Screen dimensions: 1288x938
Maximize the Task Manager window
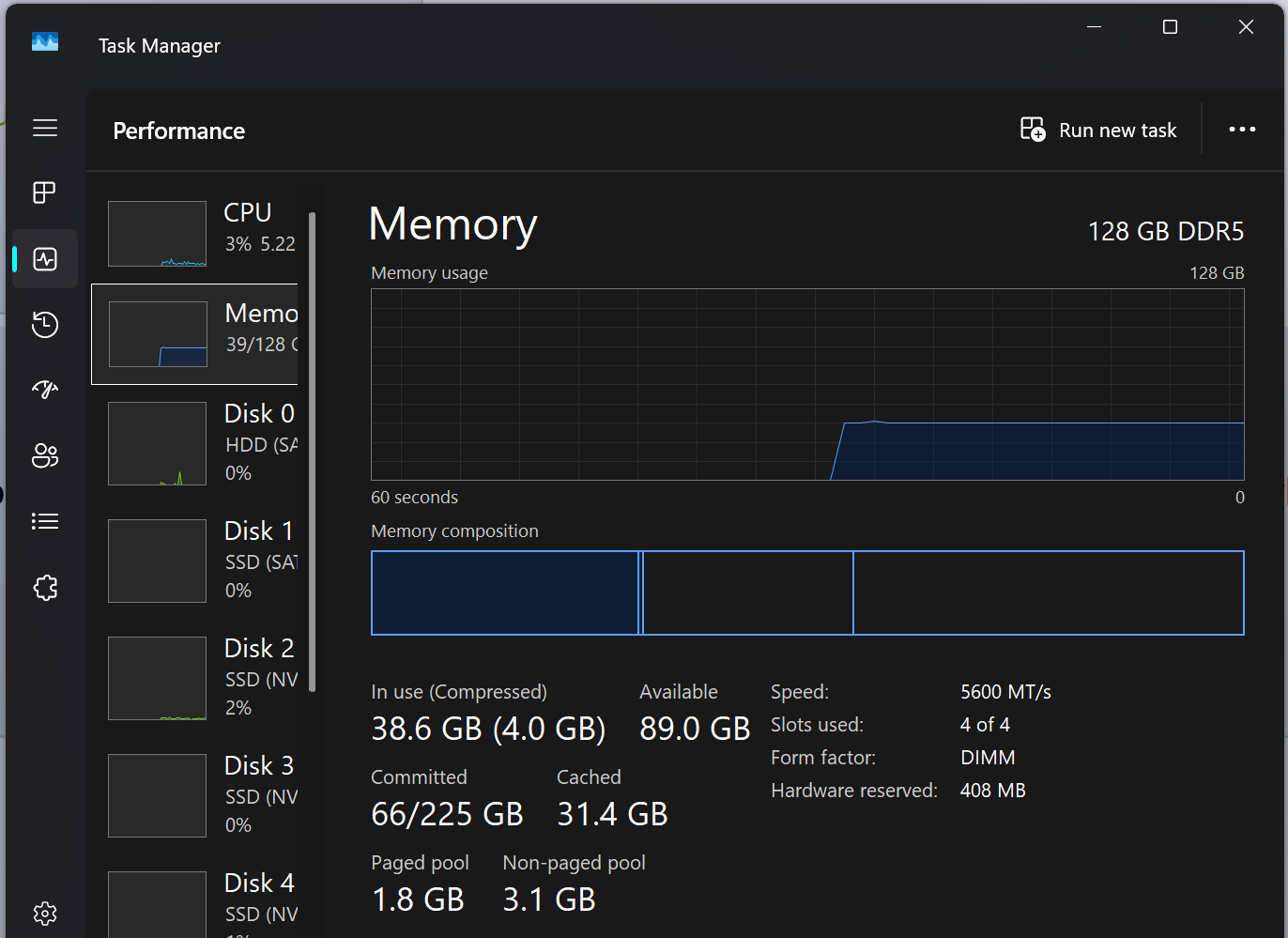1170,27
